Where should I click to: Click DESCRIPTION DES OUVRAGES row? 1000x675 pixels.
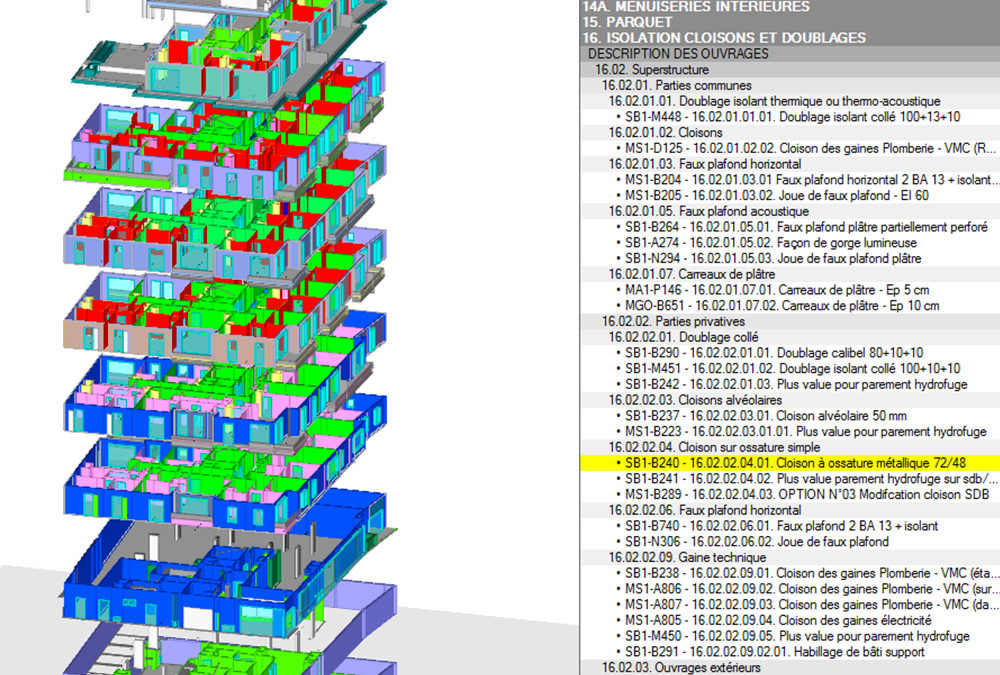790,54
